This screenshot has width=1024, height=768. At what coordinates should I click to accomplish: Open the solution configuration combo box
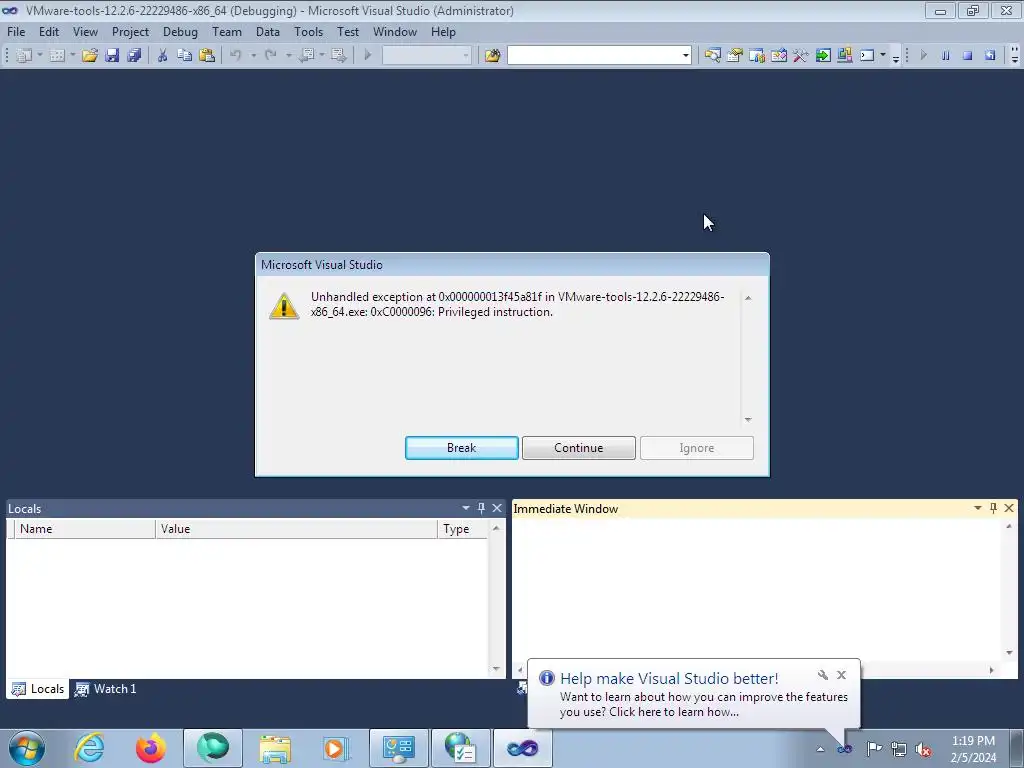point(426,56)
